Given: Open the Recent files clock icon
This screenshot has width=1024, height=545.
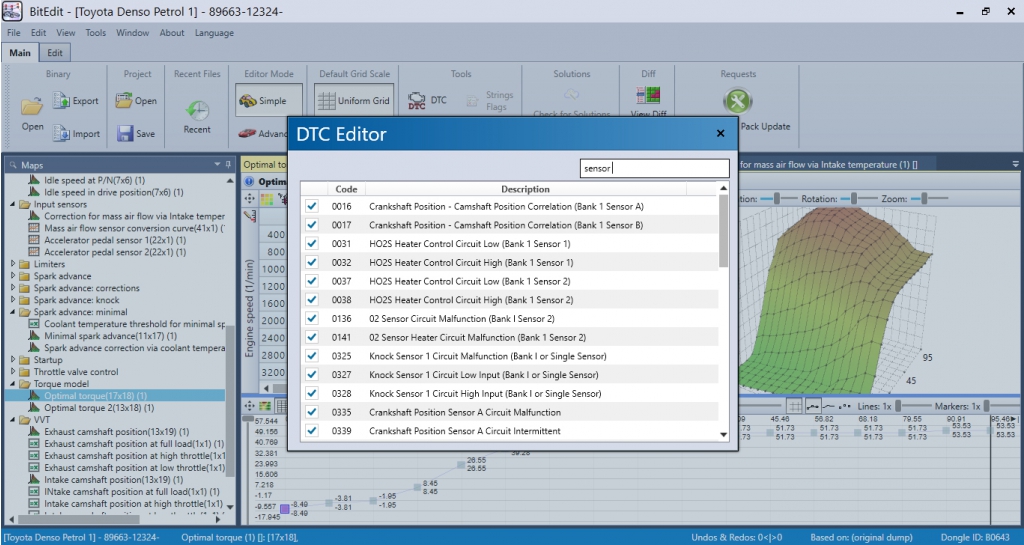Looking at the screenshot, I should (197, 109).
